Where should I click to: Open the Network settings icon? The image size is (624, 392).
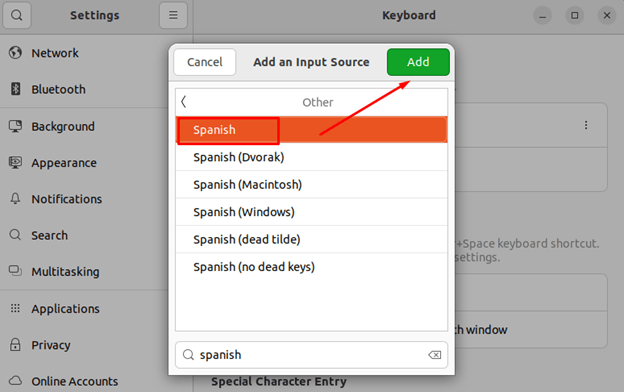[x=15, y=53]
